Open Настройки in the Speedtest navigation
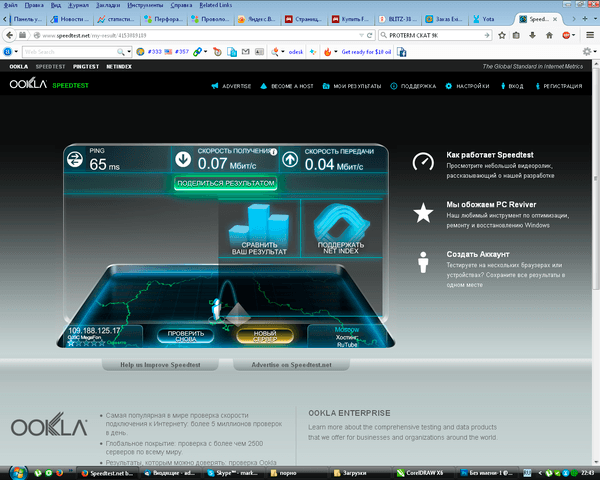Viewport: 600px width, 480px height. 468,86
